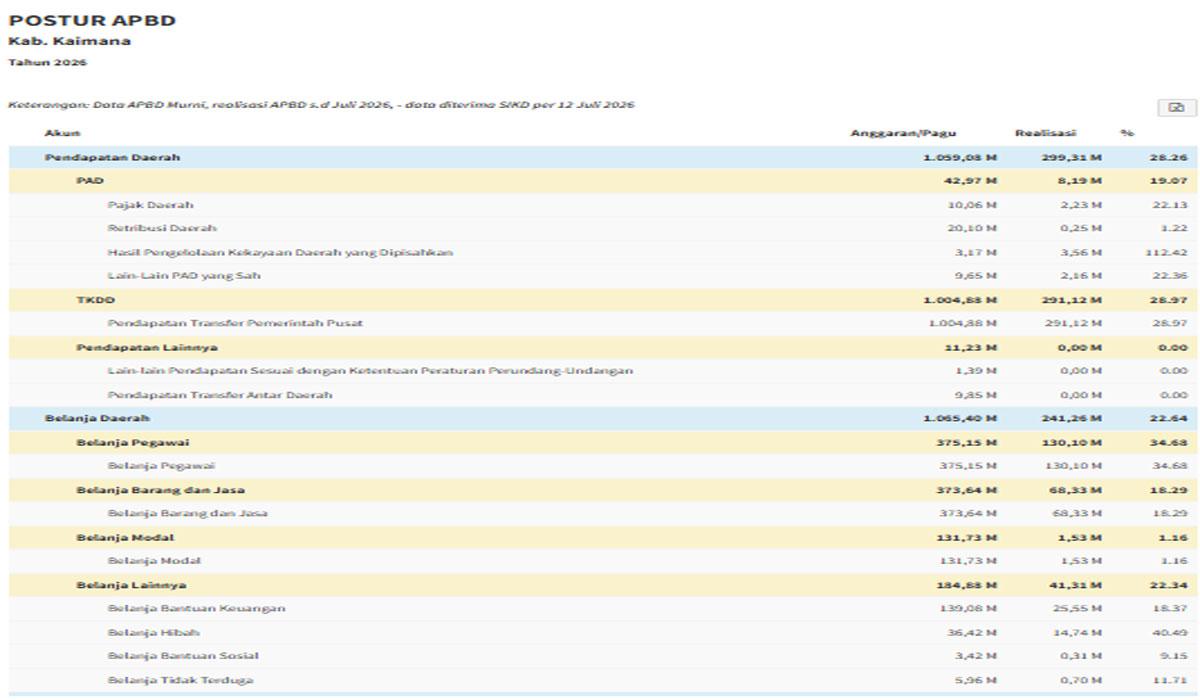Image resolution: width=1200 pixels, height=700 pixels.
Task: Click Pendapatan Transfer Pemerintah Pusat row
Action: tap(604, 323)
